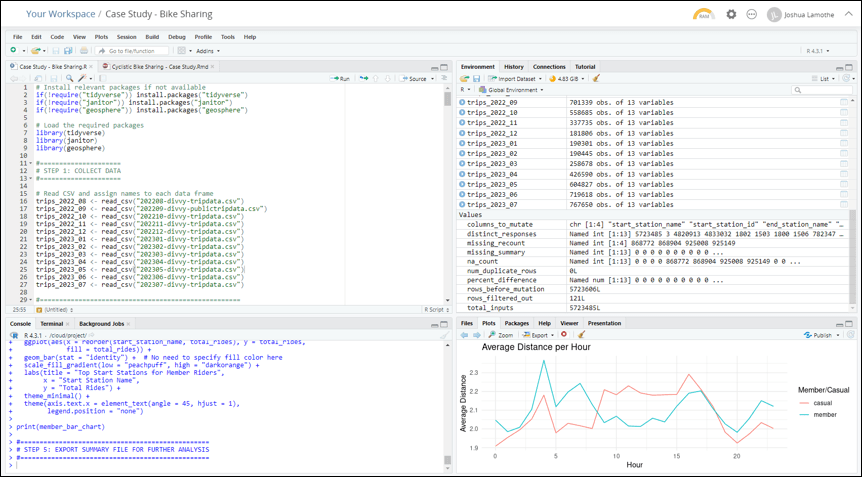View the trips_2023_07 table with grid icon

tap(844, 204)
